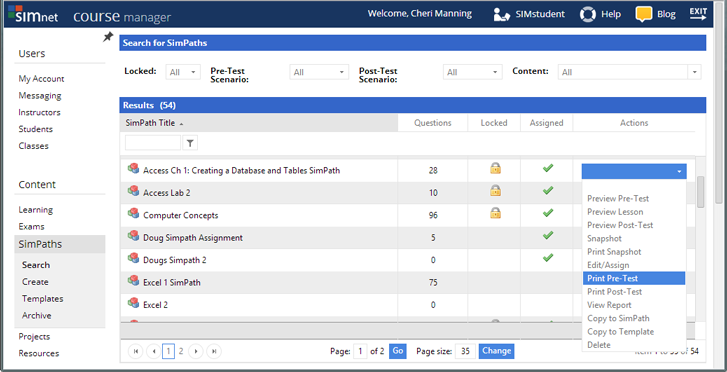Choose Delete in actions menu
Image resolution: width=727 pixels, height=372 pixels.
(x=599, y=345)
